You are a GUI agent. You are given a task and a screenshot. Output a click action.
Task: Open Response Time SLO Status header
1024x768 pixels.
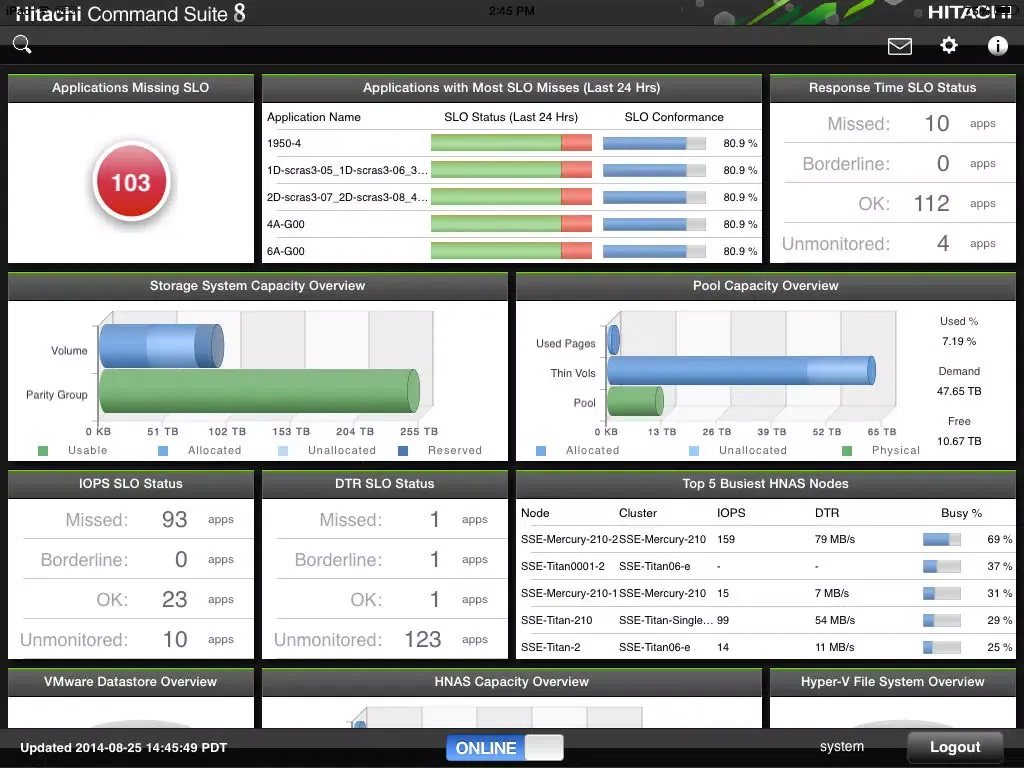pos(892,88)
